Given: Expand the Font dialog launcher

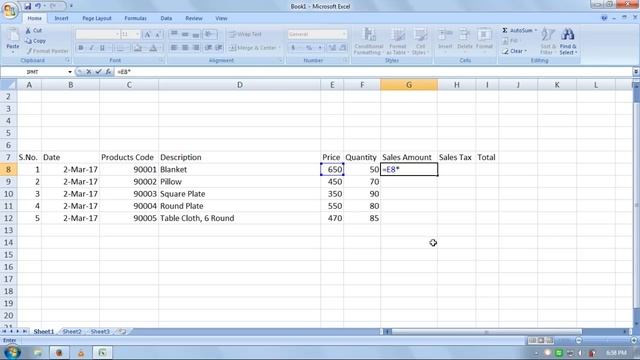Looking at the screenshot, I should [161, 60].
